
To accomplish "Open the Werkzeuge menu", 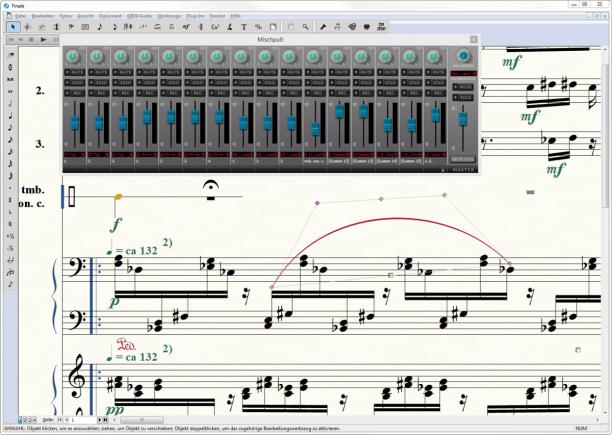I will pos(169,16).
